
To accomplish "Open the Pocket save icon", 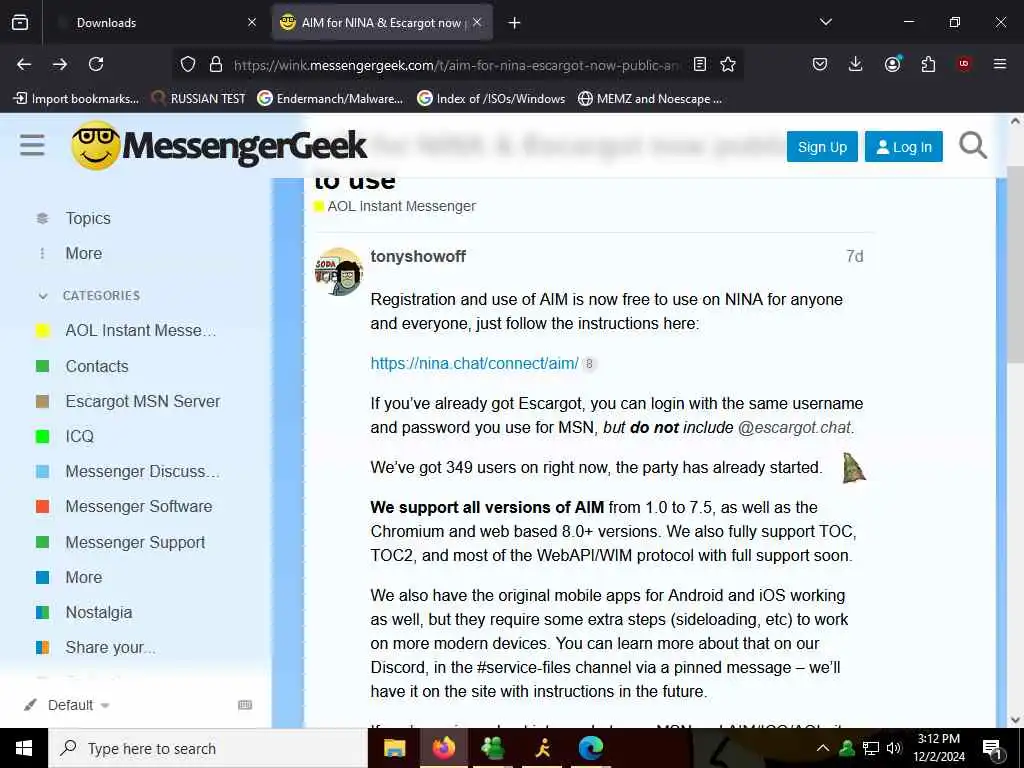I will coord(820,64).
